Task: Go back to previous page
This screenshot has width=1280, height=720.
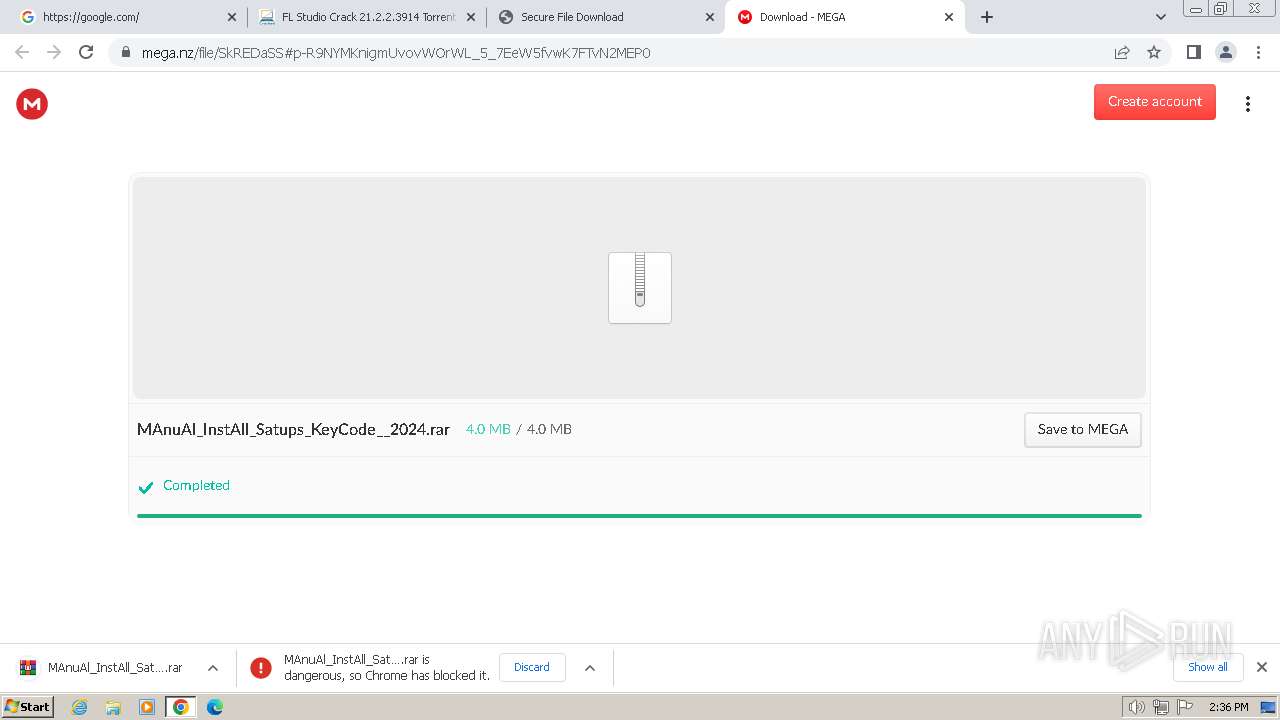Action: tap(22, 52)
